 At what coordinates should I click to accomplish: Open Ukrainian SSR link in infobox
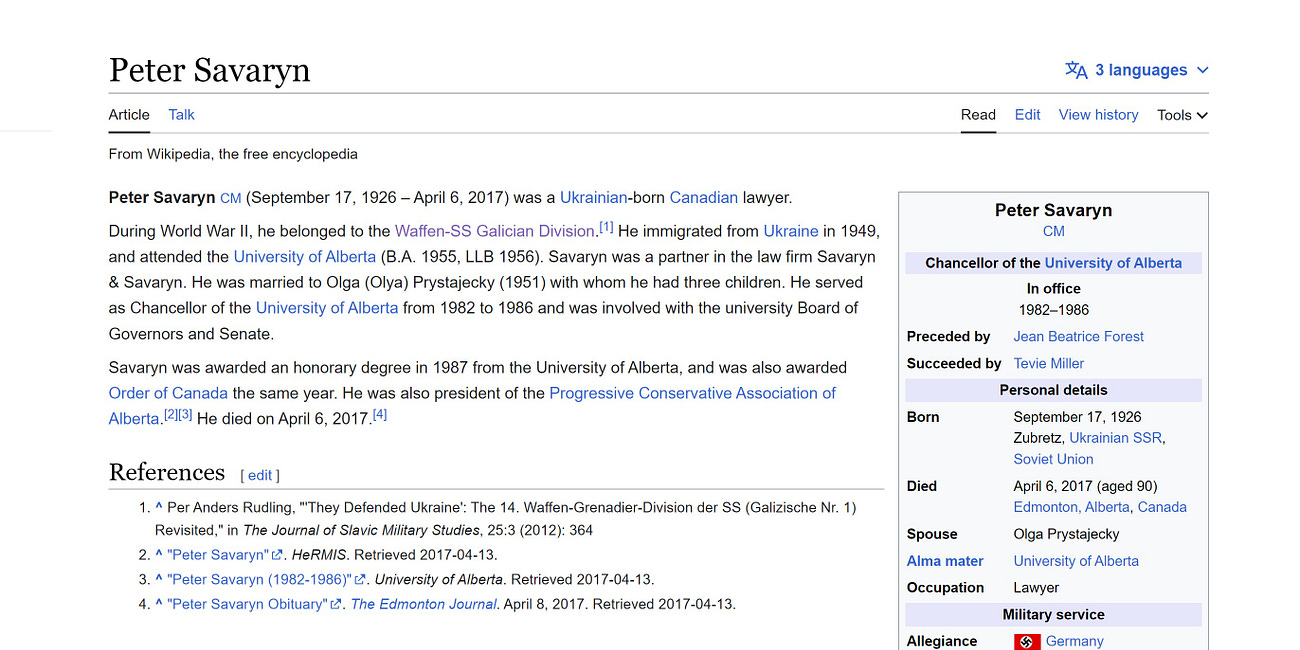[x=1116, y=438]
